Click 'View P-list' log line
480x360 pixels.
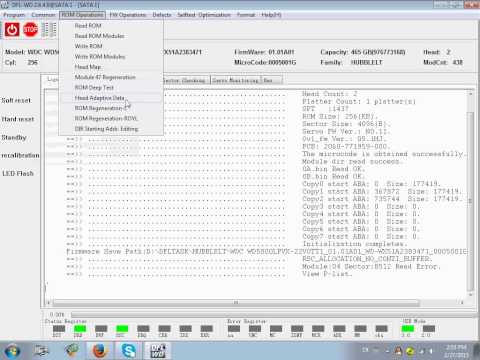[x=327, y=274]
